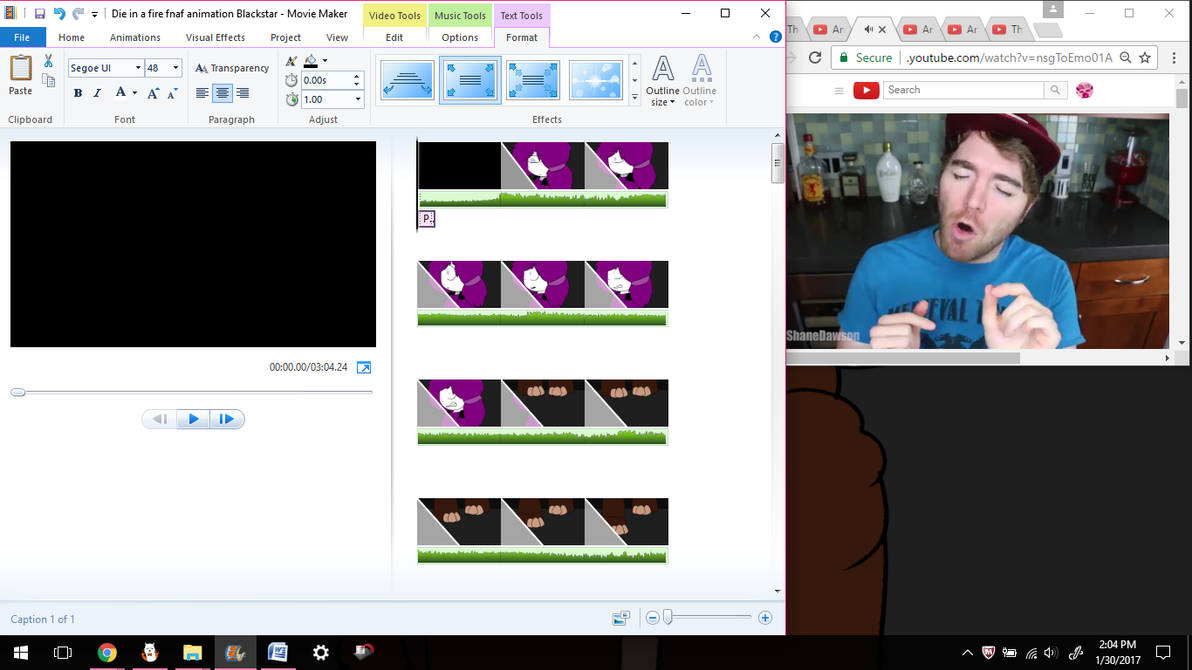Open the File menu

[22, 37]
